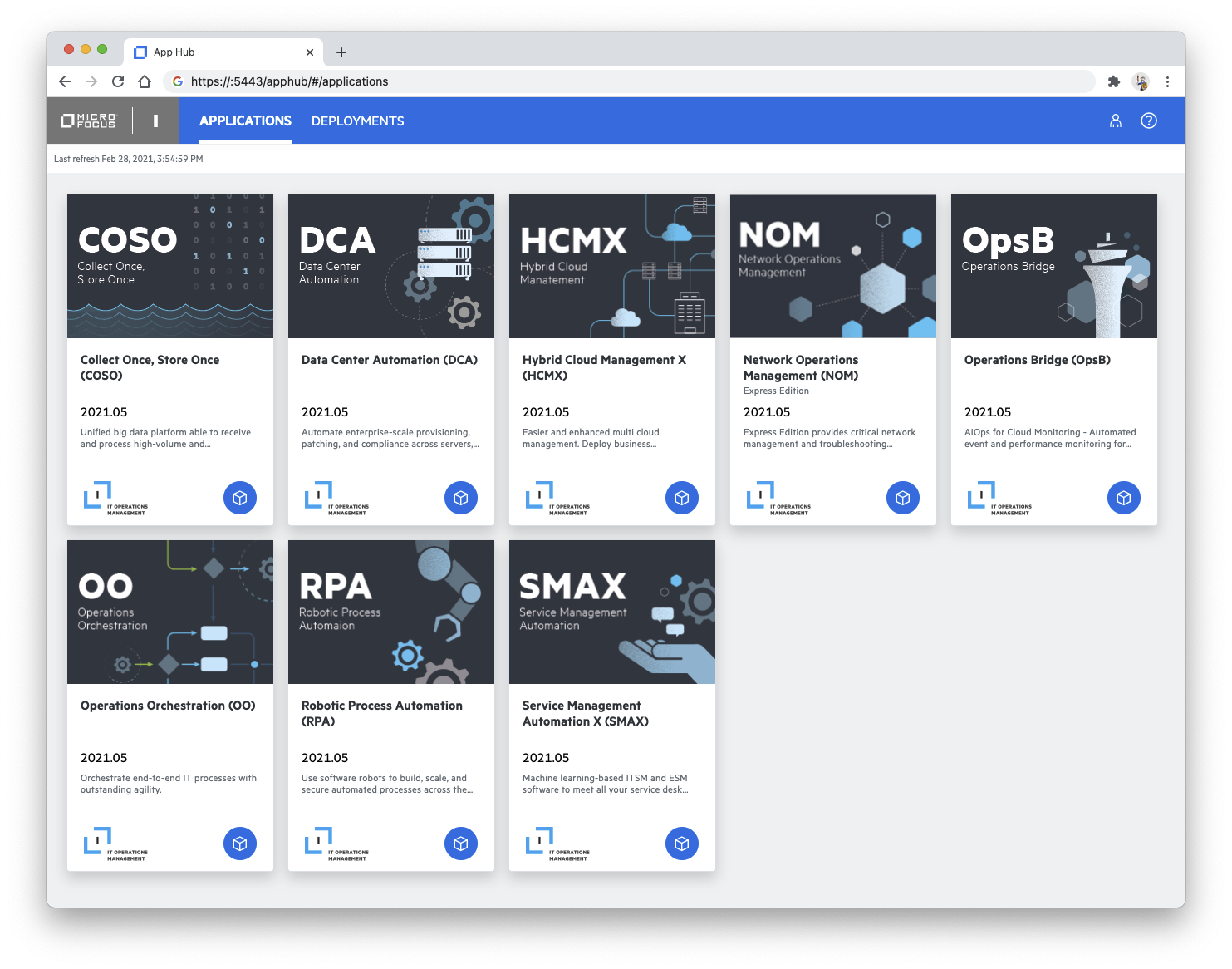Open the help question mark icon
This screenshot has height=969, width=1232.
1149,121
